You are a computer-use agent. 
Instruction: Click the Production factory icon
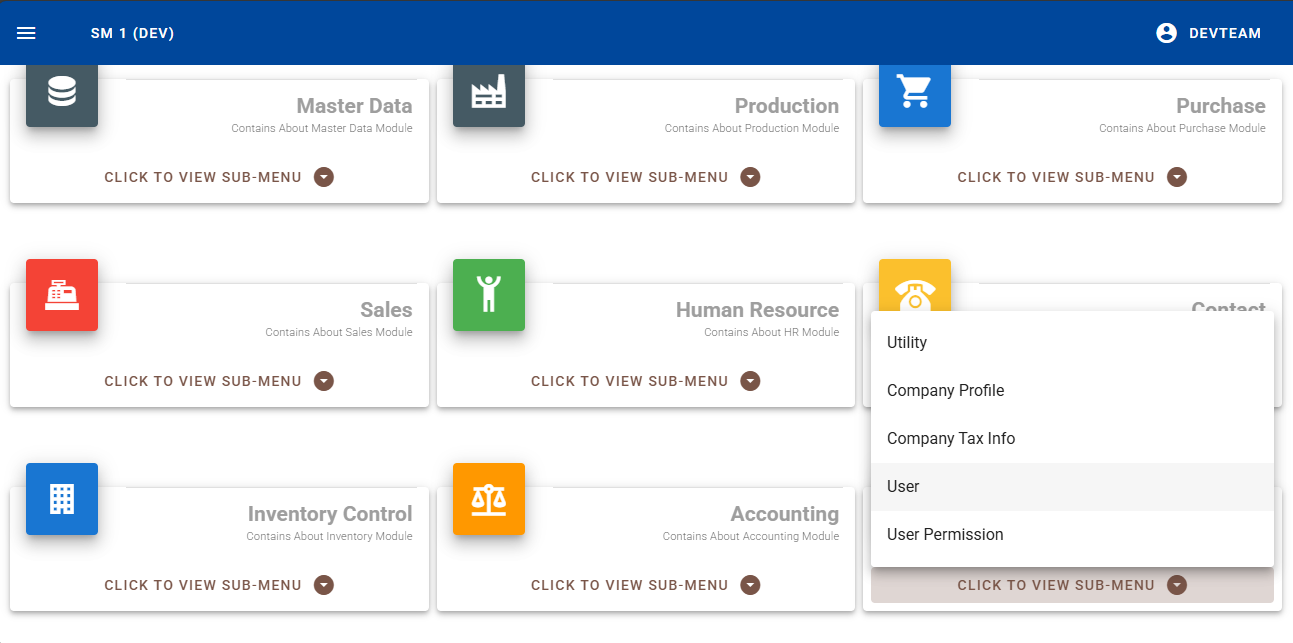pyautogui.click(x=489, y=92)
